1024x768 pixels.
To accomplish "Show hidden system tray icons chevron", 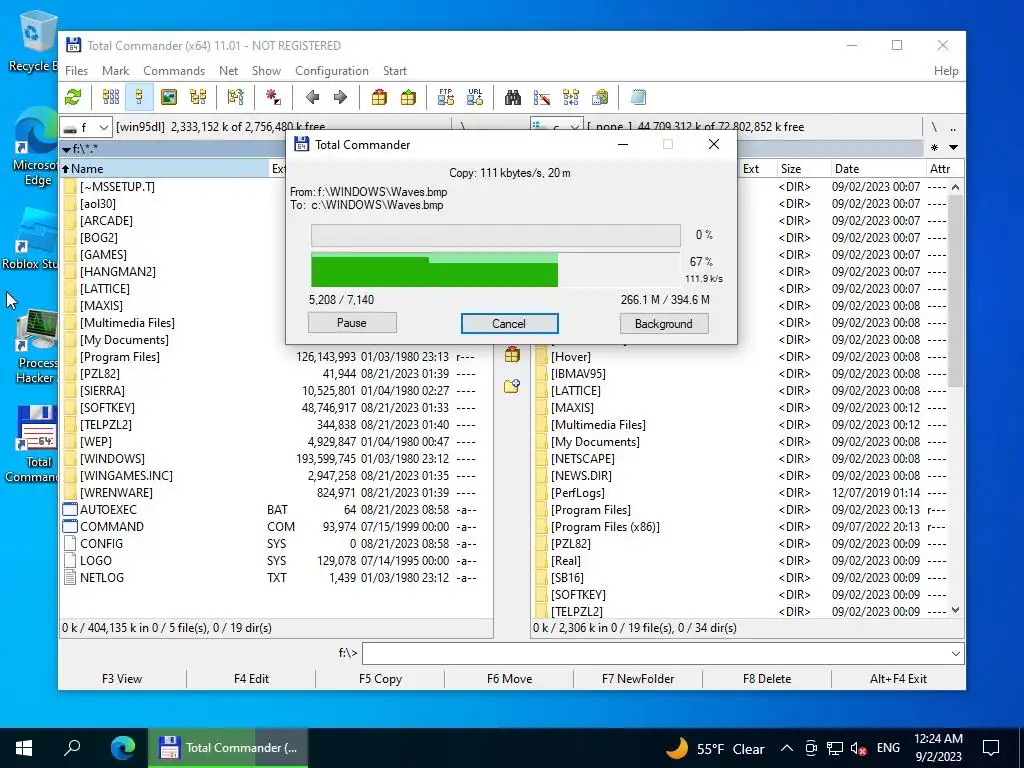I will point(787,748).
